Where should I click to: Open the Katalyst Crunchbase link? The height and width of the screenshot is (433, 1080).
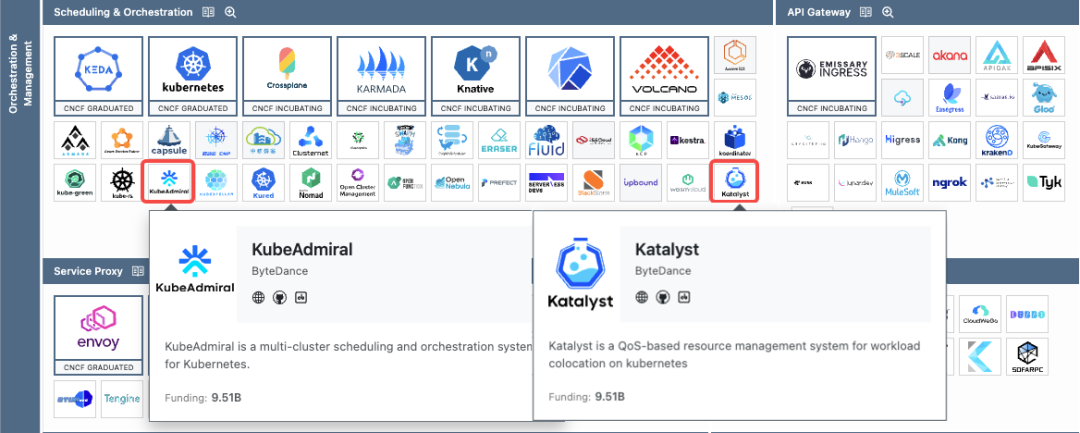[684, 297]
